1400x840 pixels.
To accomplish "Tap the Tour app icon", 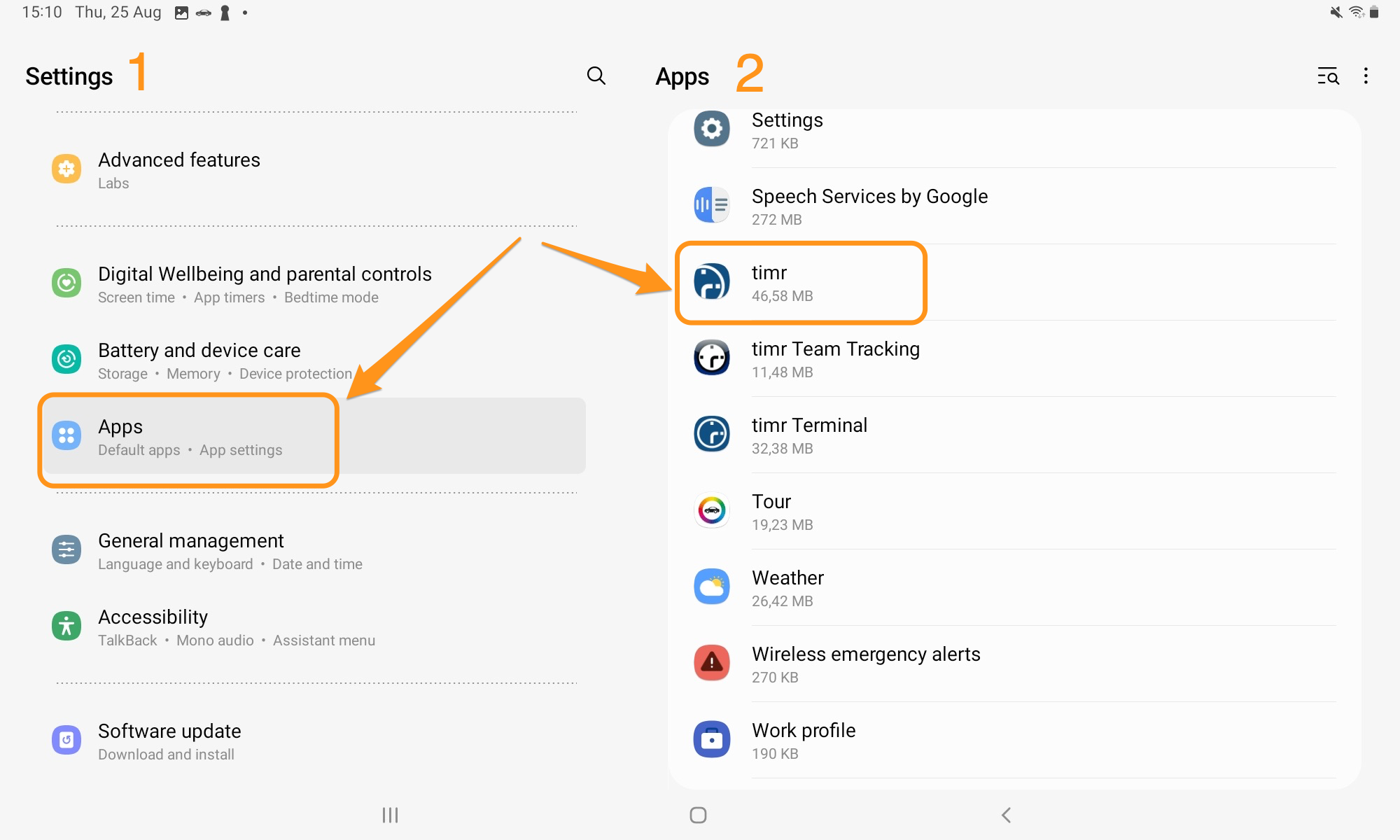I will pyautogui.click(x=712, y=510).
